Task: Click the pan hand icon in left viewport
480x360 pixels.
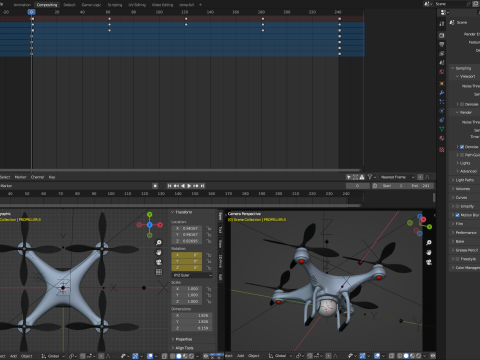Action: point(159,252)
